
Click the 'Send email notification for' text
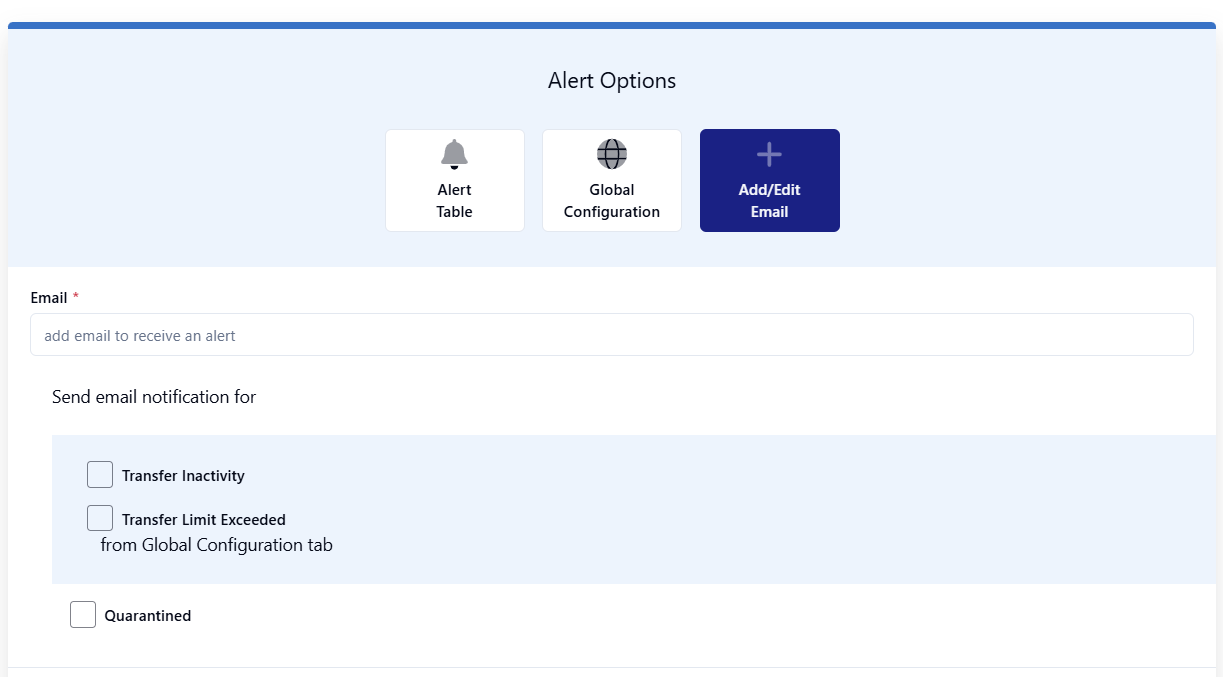click(x=154, y=397)
